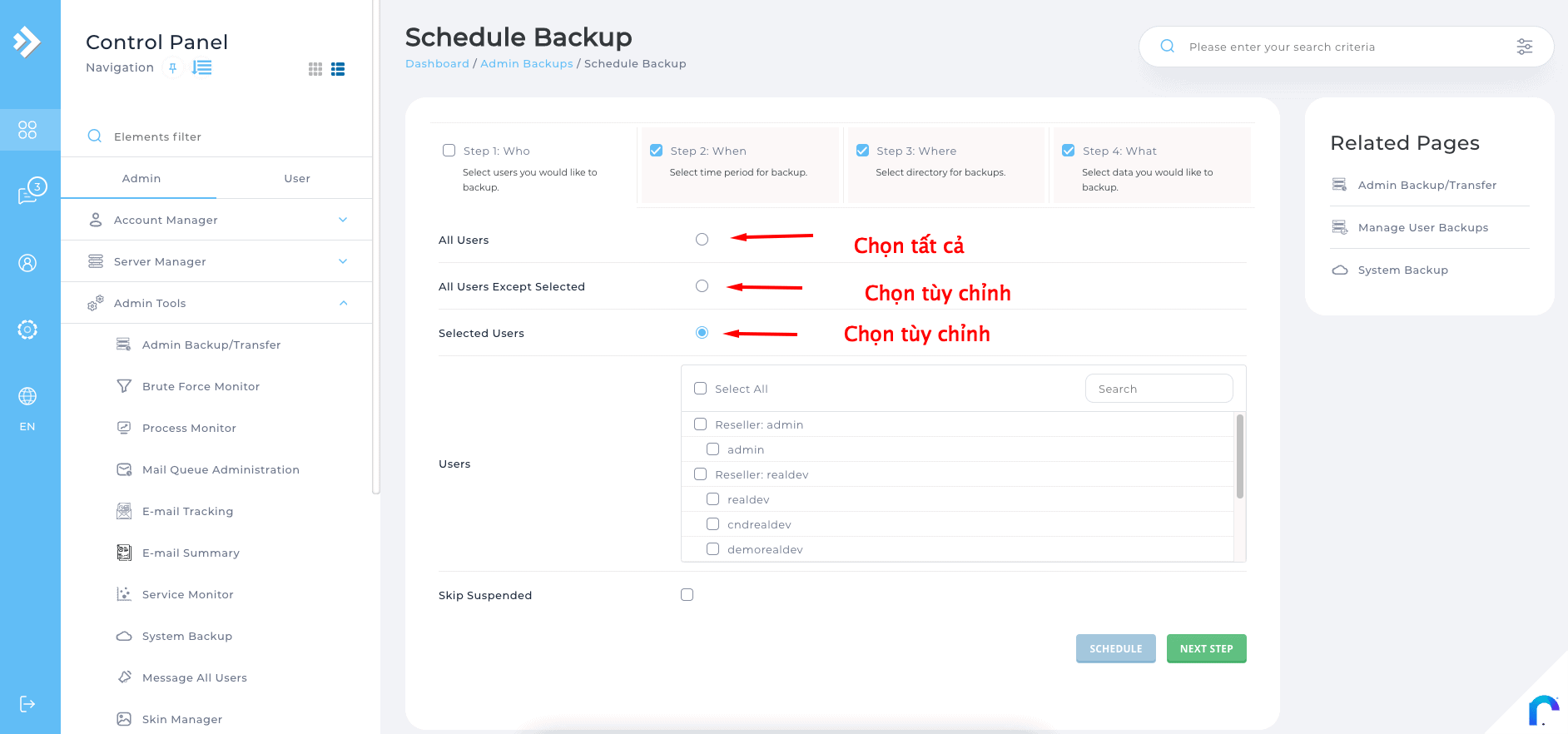The image size is (1568, 734).
Task: Pin the navigation panel
Action: tap(172, 68)
